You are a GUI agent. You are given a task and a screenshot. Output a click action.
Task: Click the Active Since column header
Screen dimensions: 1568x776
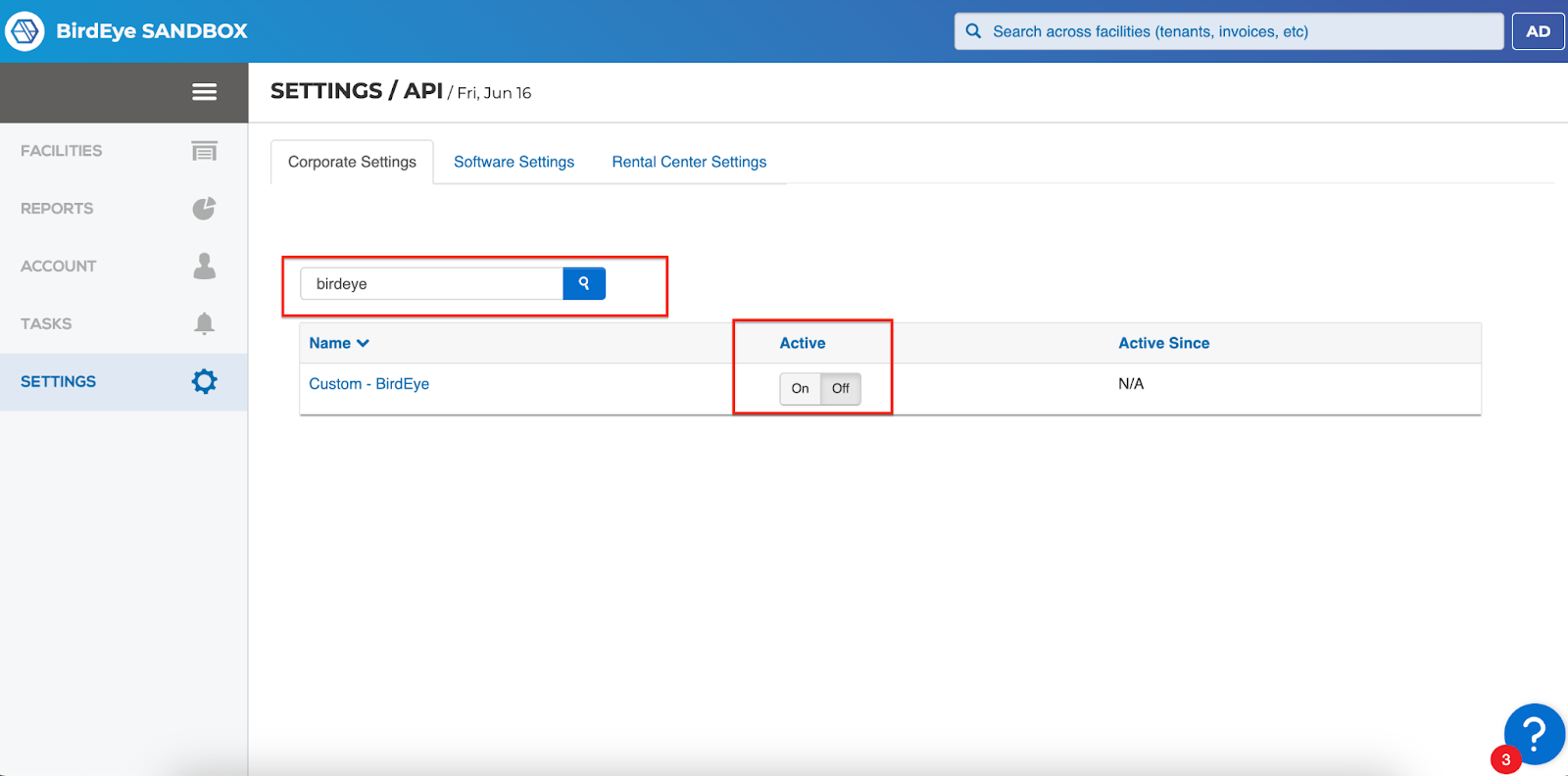(1163, 343)
